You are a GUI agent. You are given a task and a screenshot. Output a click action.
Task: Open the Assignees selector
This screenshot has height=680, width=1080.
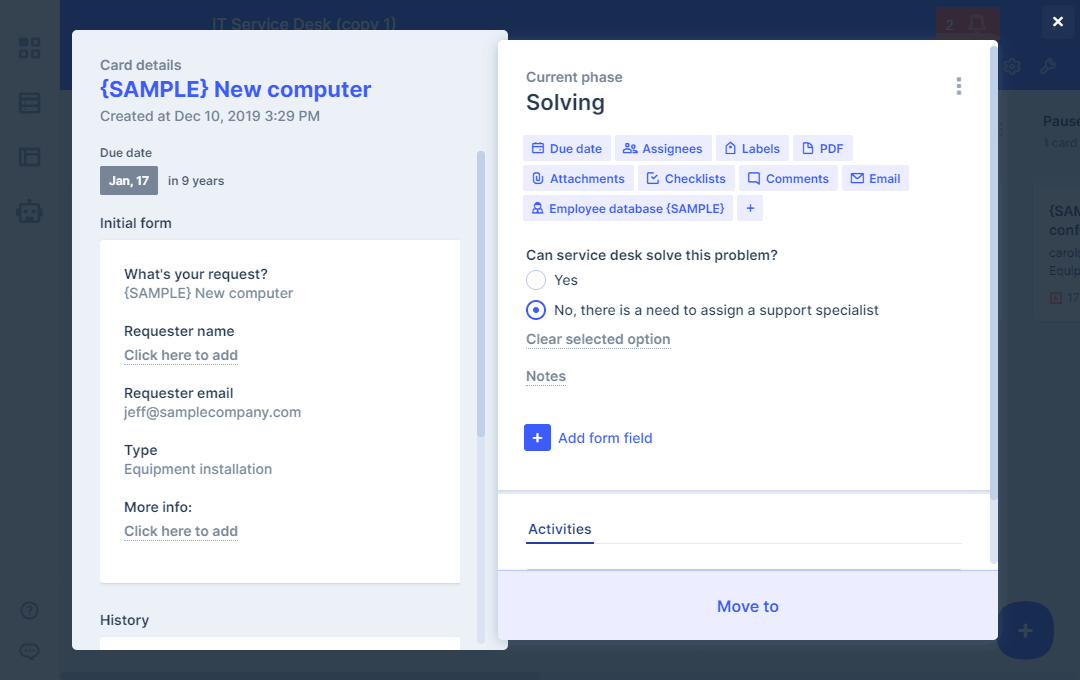coord(662,149)
